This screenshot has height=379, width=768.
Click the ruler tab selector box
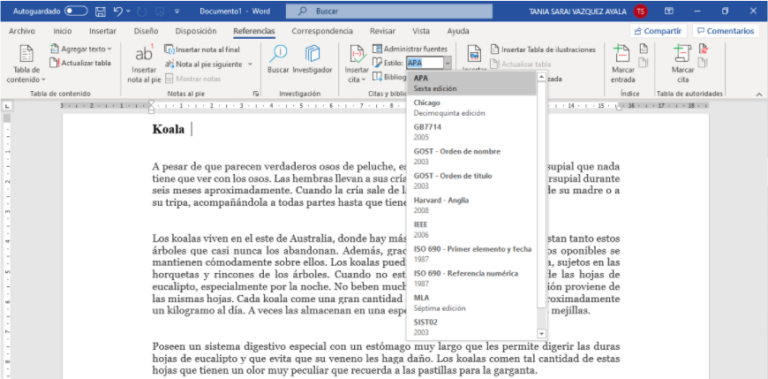[6, 106]
